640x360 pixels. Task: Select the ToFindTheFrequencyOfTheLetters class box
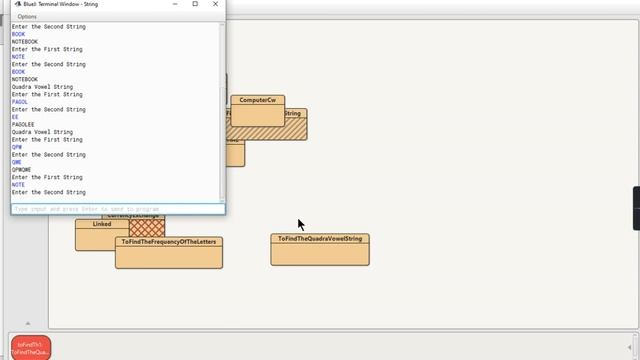pos(169,253)
